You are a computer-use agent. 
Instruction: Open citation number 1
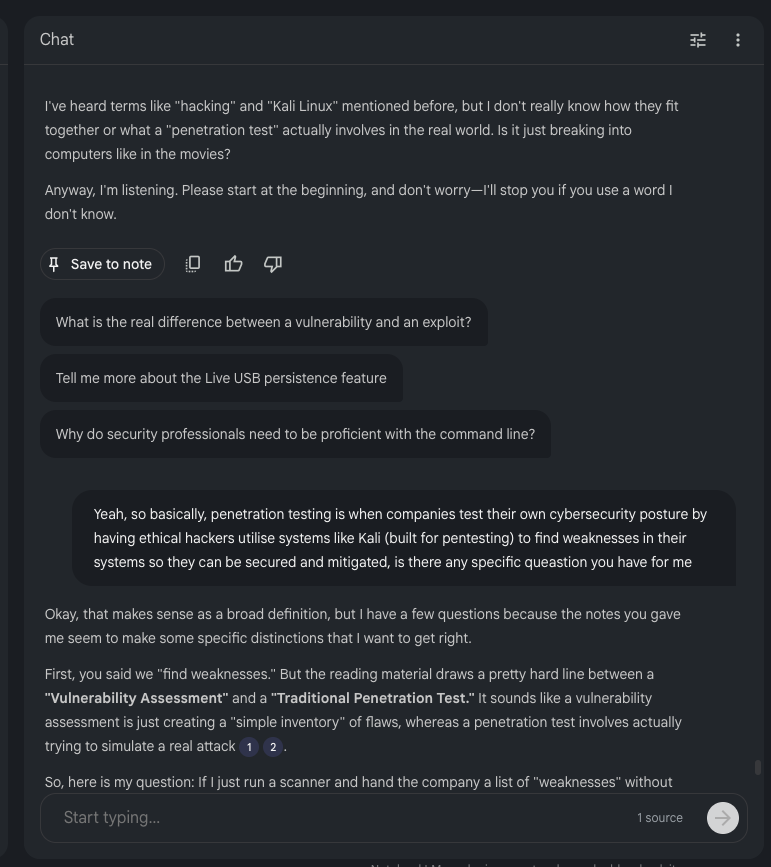point(249,747)
